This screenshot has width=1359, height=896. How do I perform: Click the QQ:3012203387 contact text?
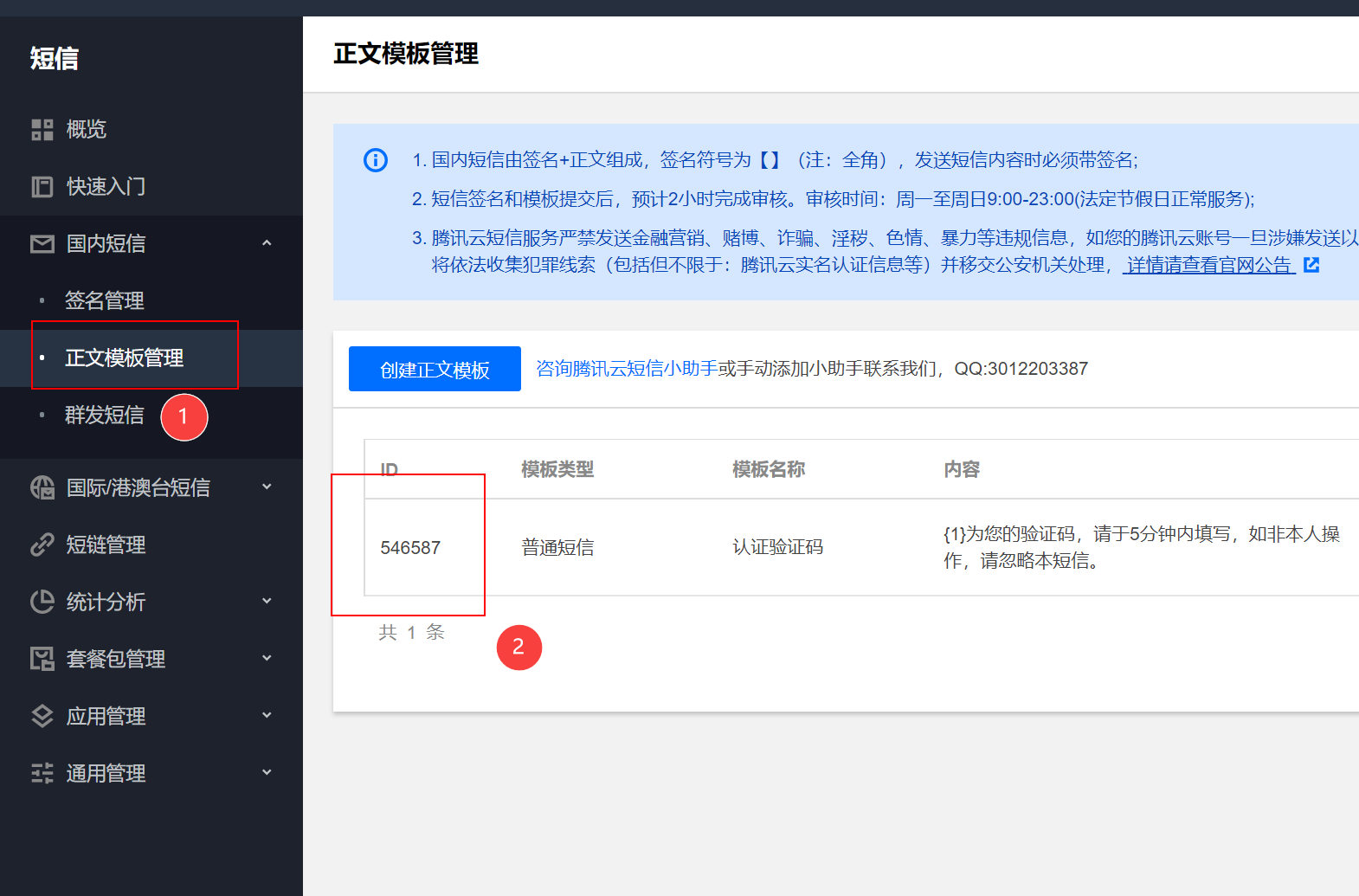click(x=1021, y=369)
